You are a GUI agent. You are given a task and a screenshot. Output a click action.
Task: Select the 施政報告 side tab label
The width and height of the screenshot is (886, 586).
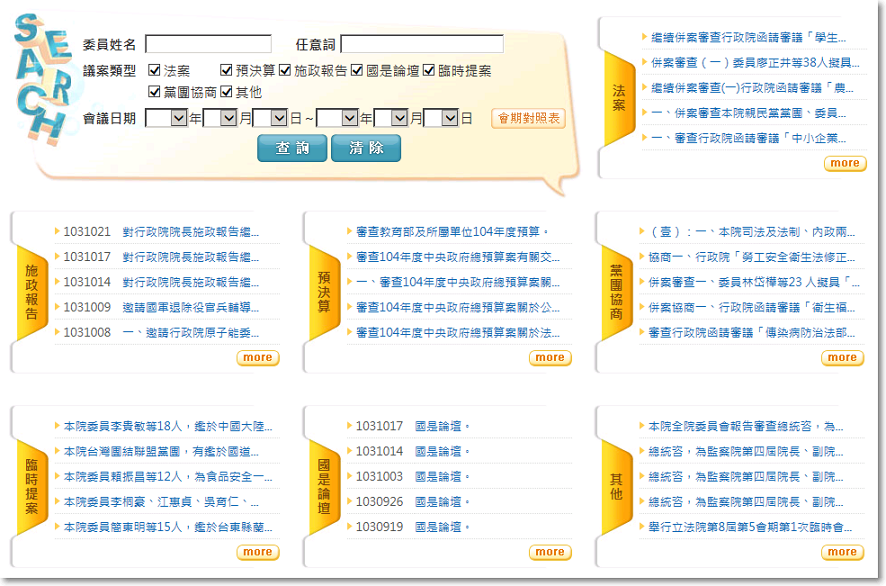[31, 292]
